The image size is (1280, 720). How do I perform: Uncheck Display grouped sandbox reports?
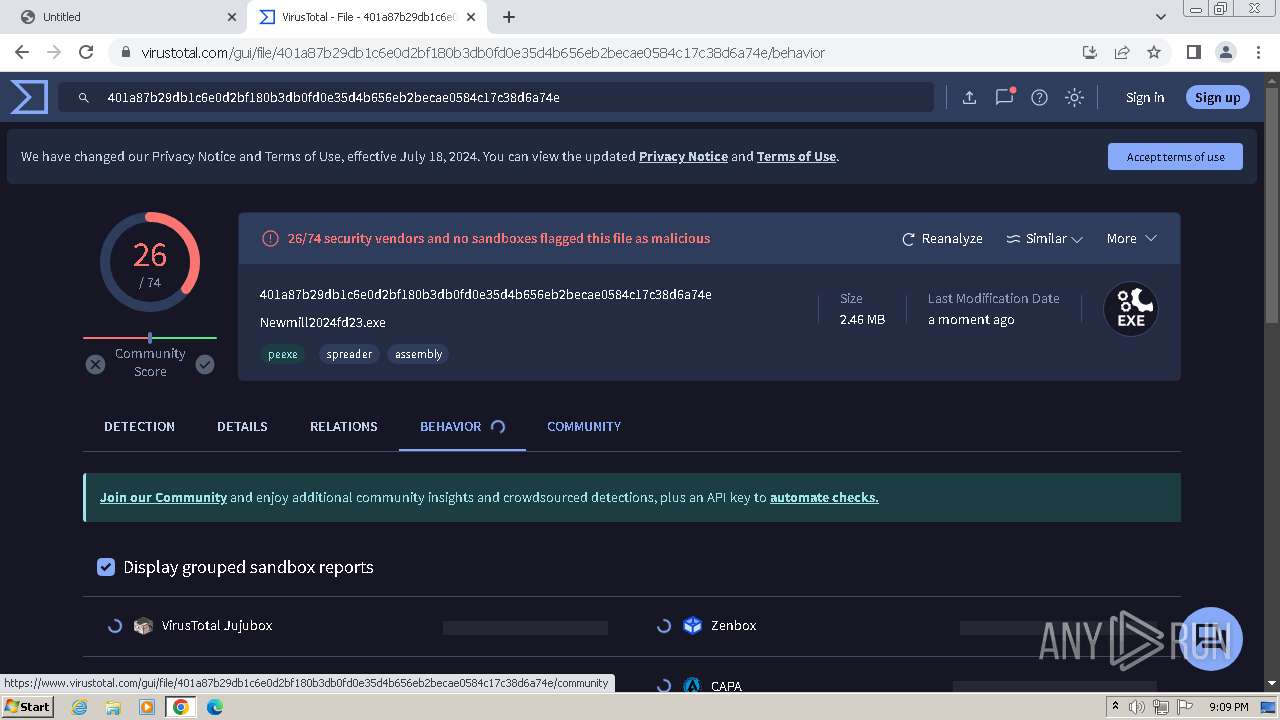click(106, 567)
